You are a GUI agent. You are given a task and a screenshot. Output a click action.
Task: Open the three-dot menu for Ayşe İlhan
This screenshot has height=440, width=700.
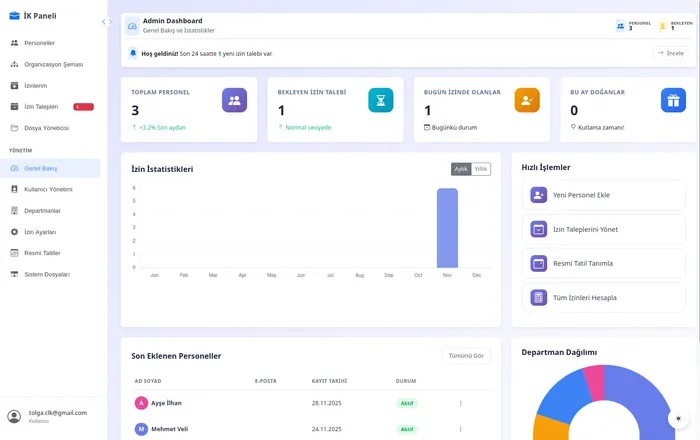[460, 403]
